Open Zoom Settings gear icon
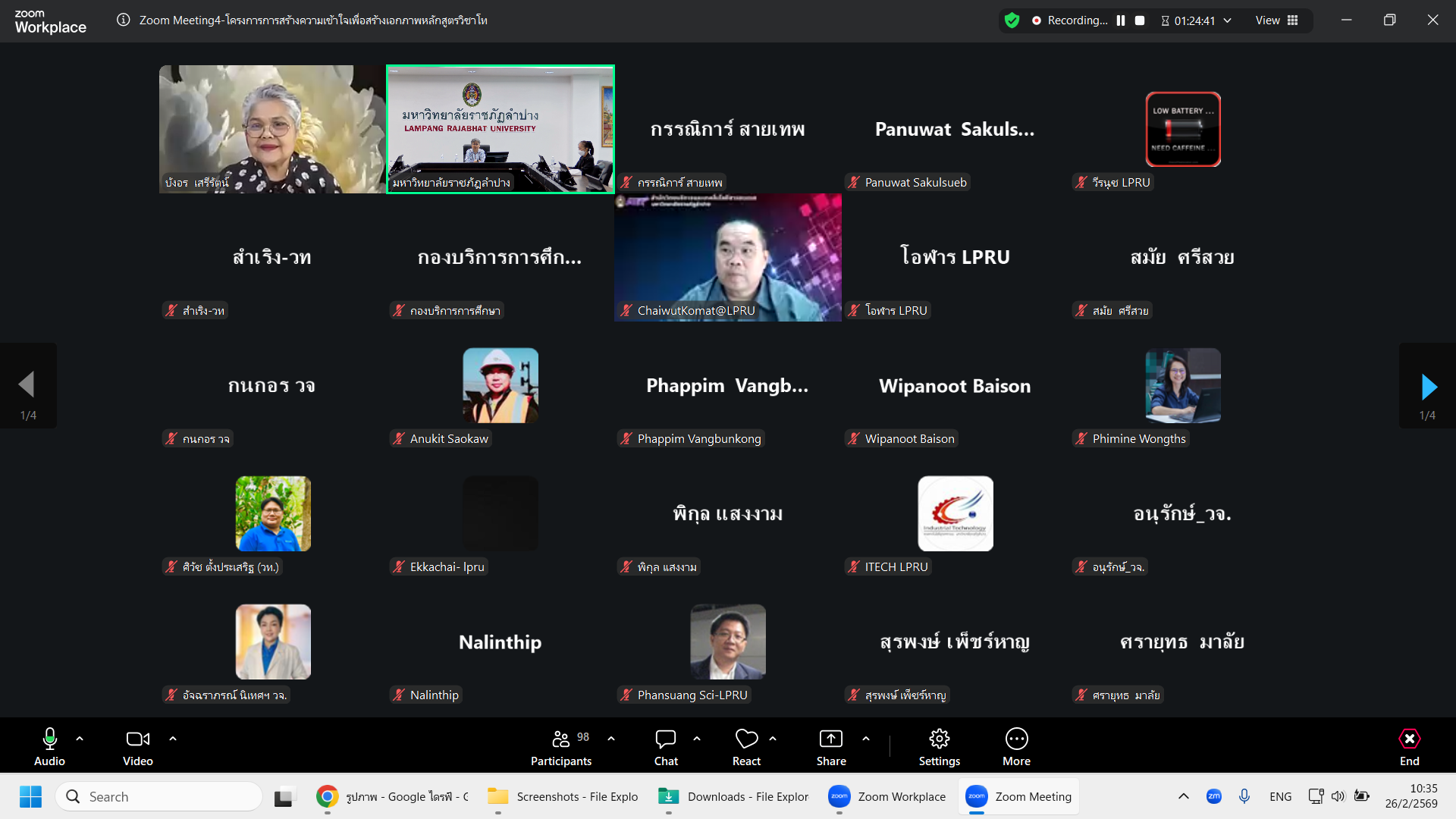Viewport: 1456px width, 819px height. (939, 739)
